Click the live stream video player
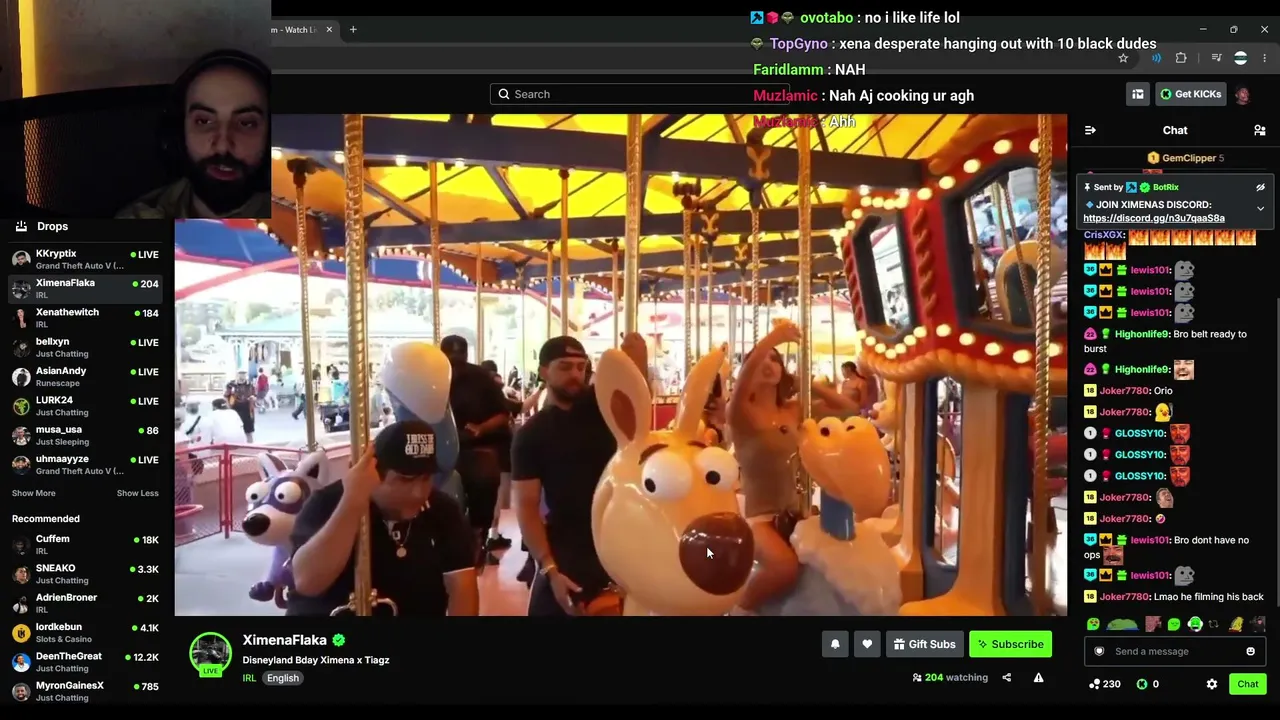This screenshot has width=1280, height=720. click(x=621, y=365)
